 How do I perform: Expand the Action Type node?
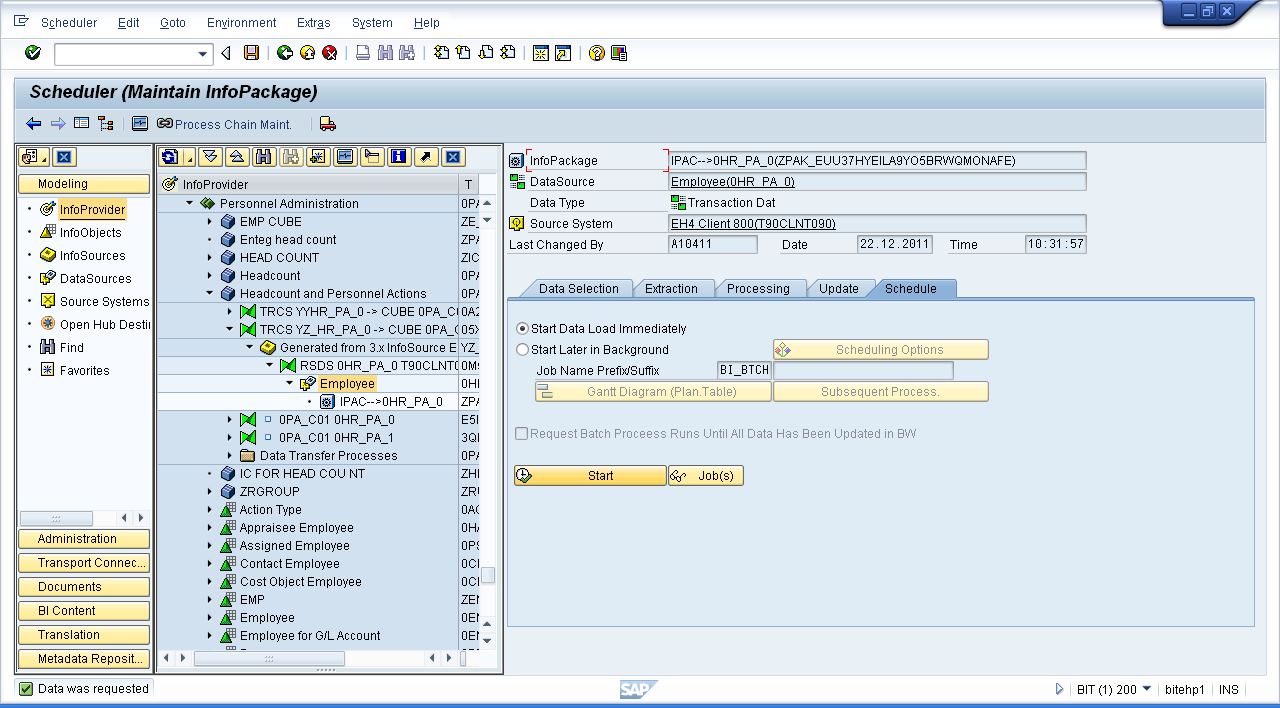pyautogui.click(x=210, y=509)
